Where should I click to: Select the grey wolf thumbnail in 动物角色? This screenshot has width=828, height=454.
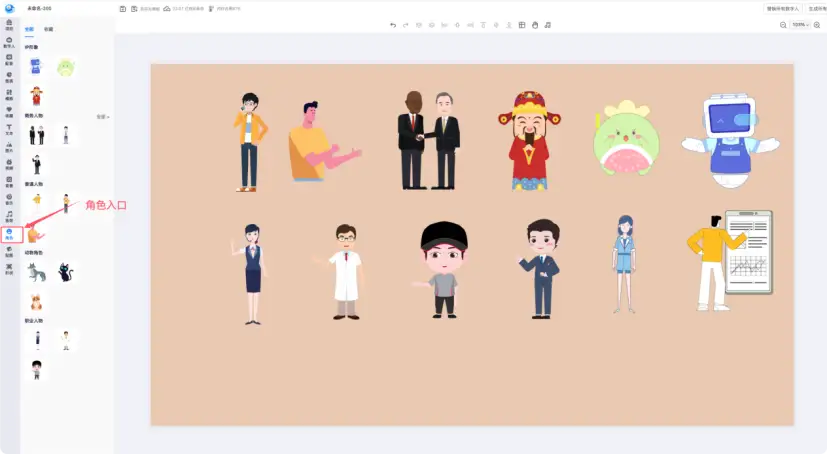[x=37, y=272]
